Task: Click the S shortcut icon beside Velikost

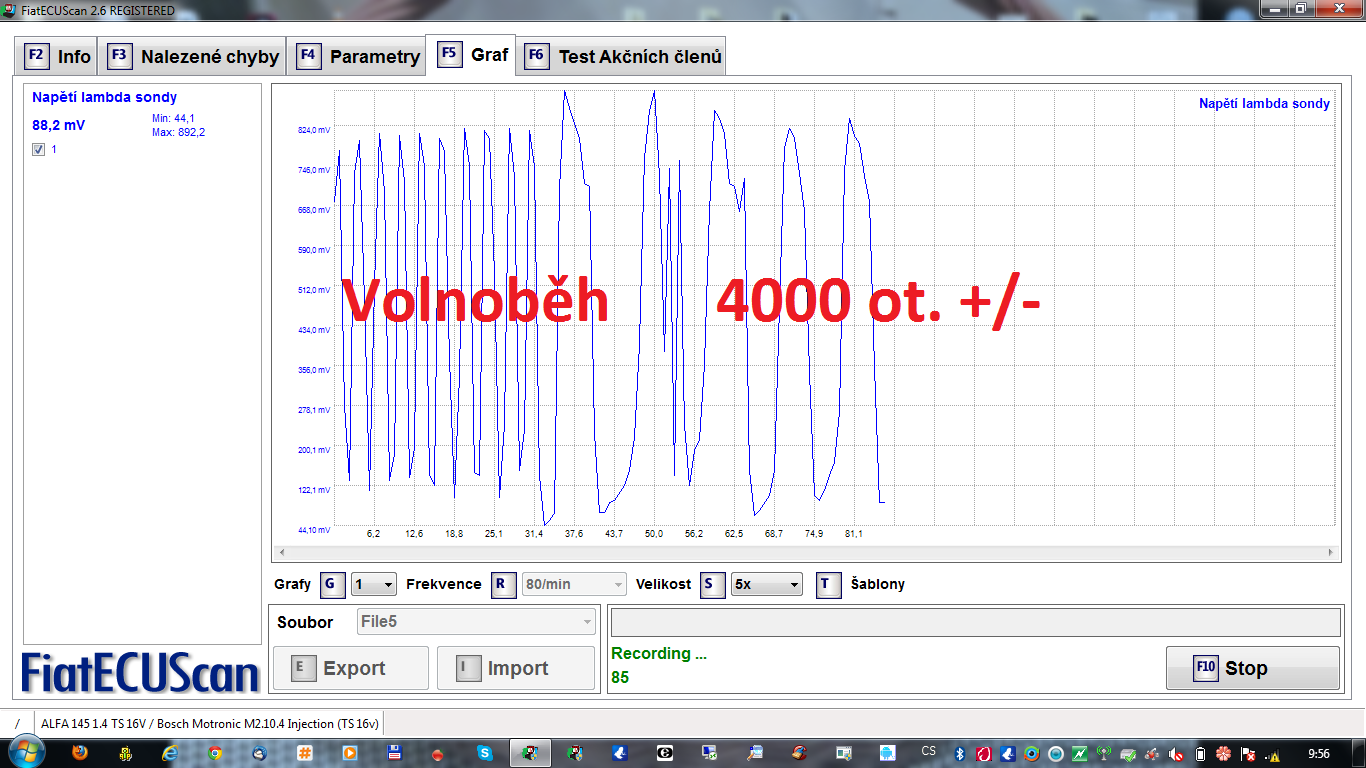Action: click(x=713, y=585)
